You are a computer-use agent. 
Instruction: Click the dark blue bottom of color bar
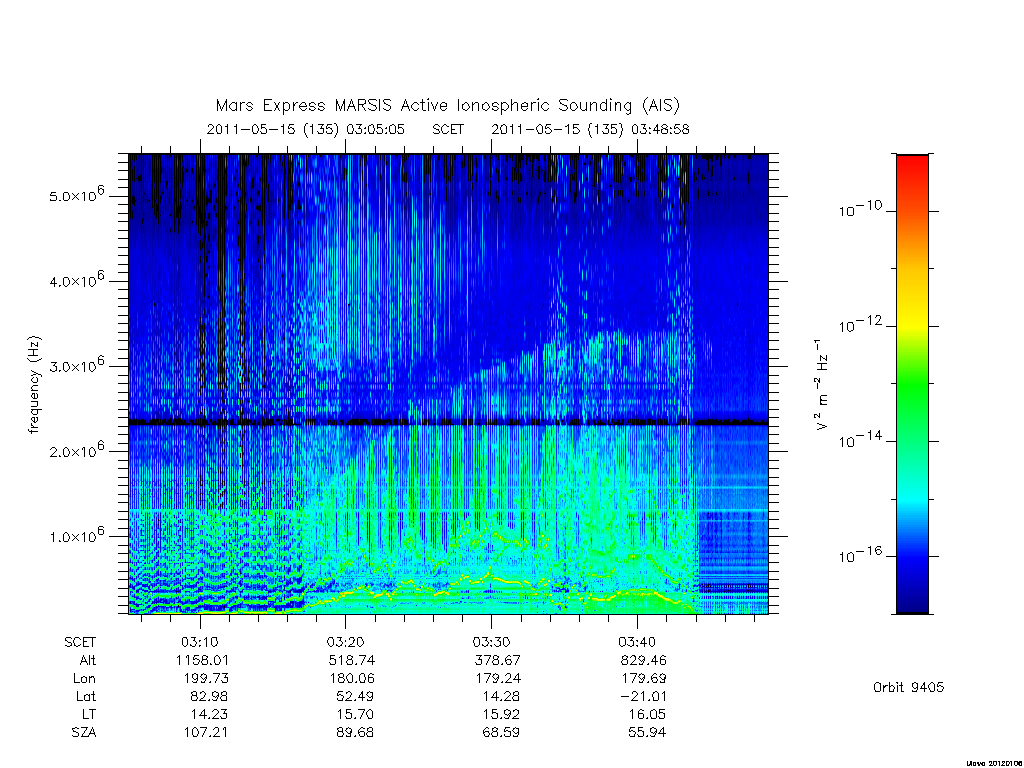(912, 598)
